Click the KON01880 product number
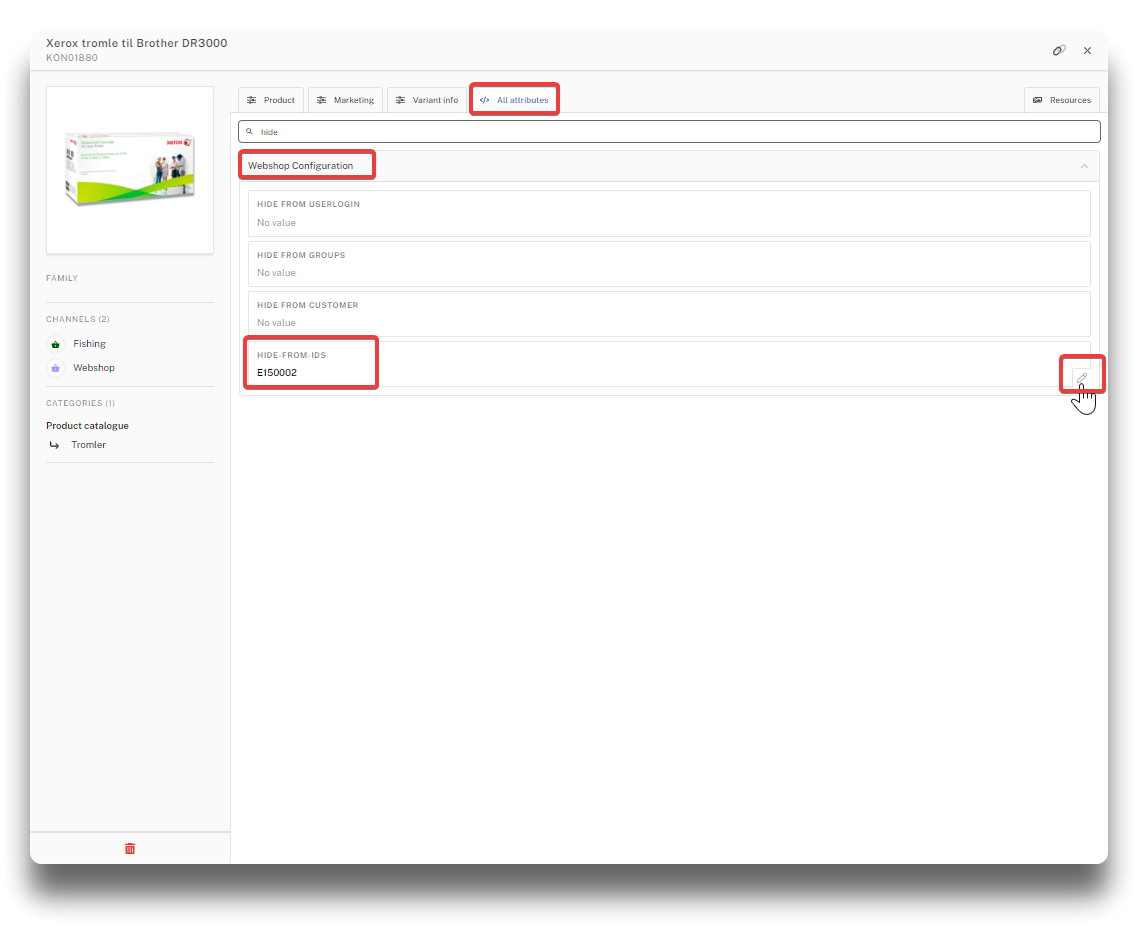The width and height of the screenshot is (1138, 926). (72, 58)
